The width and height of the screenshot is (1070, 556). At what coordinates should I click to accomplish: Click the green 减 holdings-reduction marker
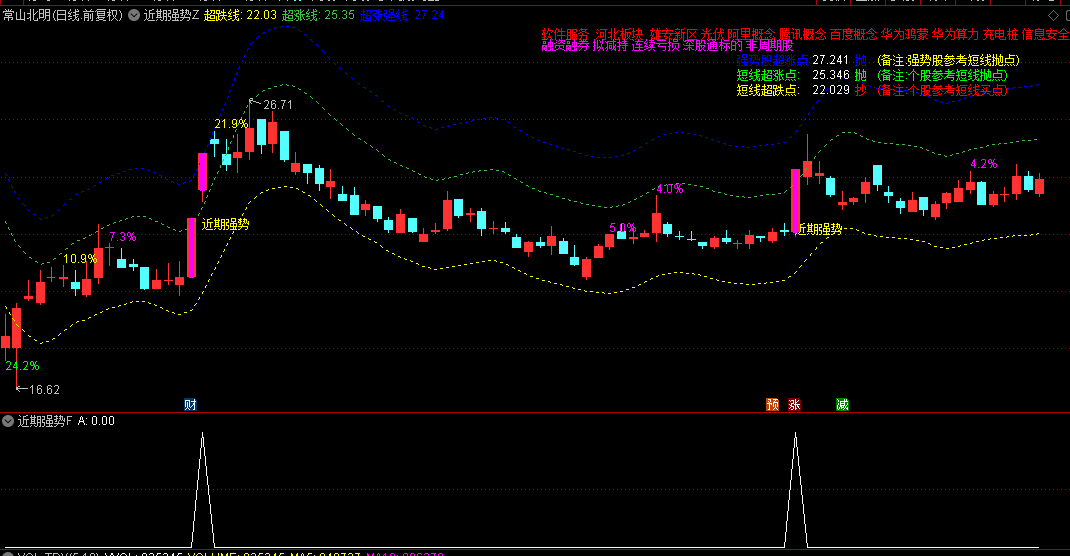tap(843, 405)
